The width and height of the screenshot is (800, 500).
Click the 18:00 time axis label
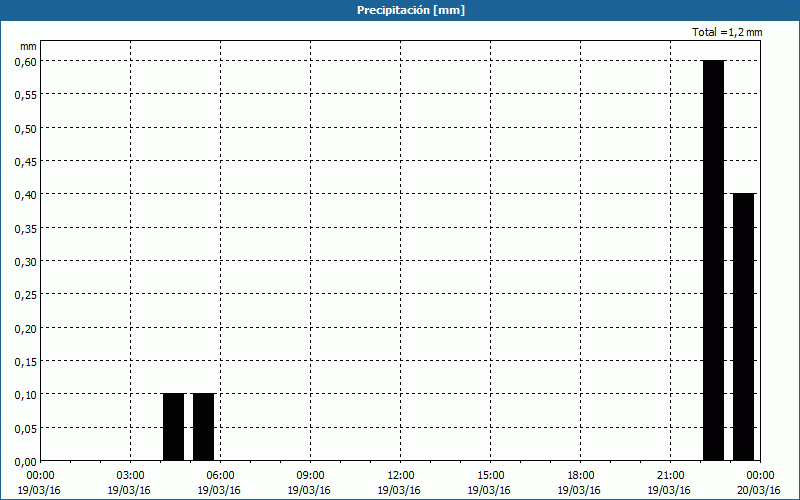[x=580, y=476]
